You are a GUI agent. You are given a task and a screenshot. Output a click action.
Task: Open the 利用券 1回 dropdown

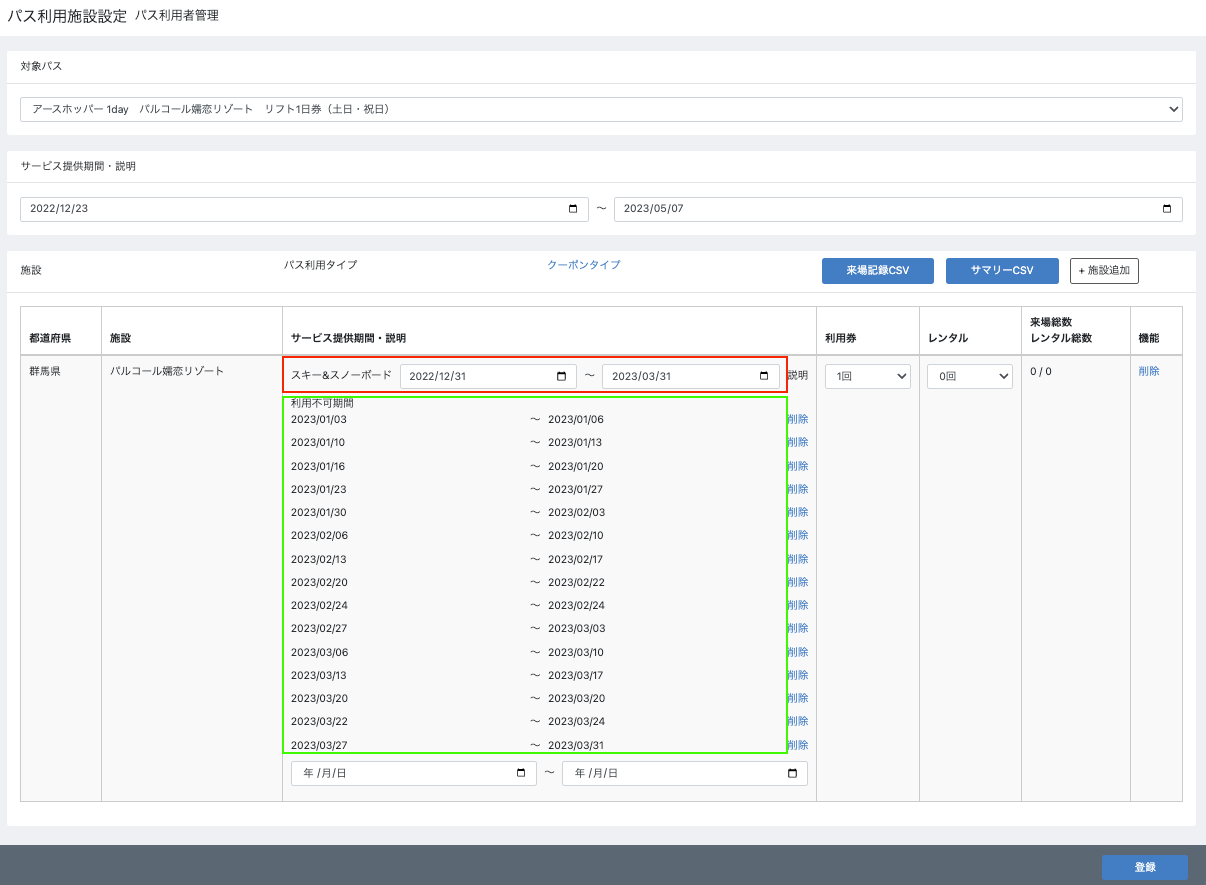pos(868,376)
